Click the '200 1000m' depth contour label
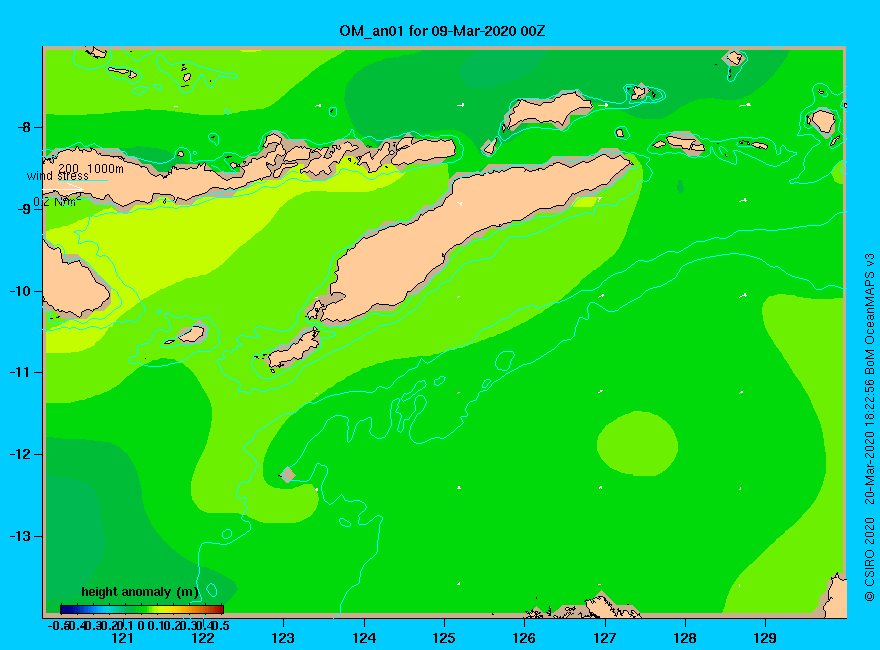Screen dimensions: 880x650 pyautogui.click(x=91, y=168)
